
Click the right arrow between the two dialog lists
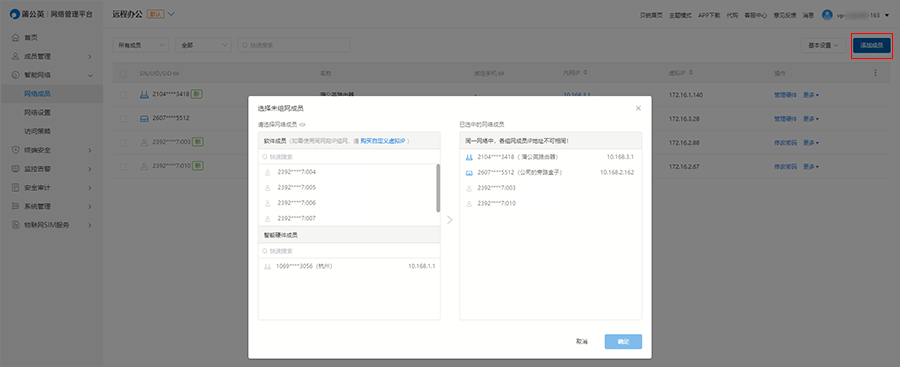pyautogui.click(x=450, y=220)
